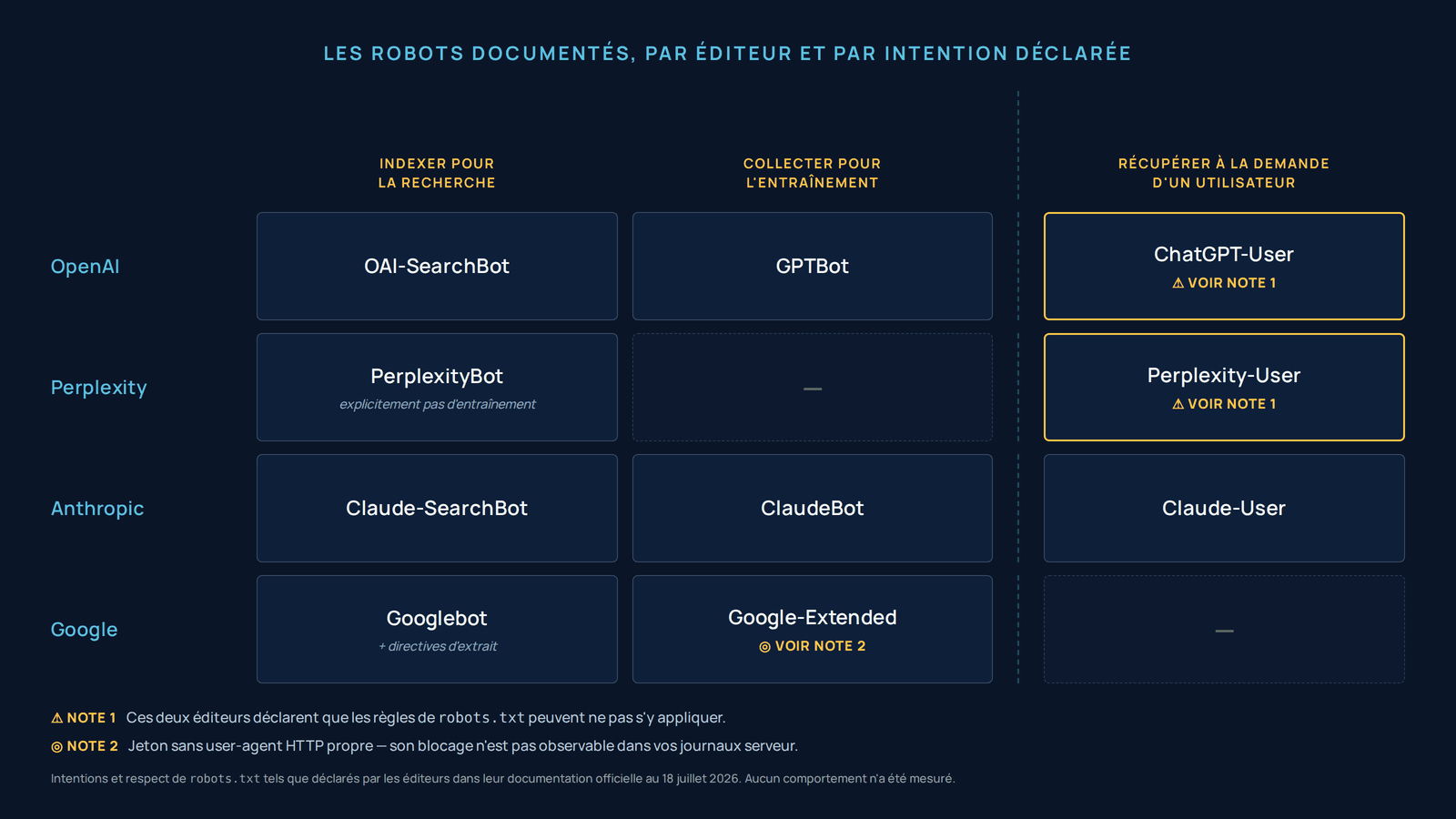Click 'explicitement pas d'entraînement' subtitle
The image size is (1456, 819).
click(438, 404)
